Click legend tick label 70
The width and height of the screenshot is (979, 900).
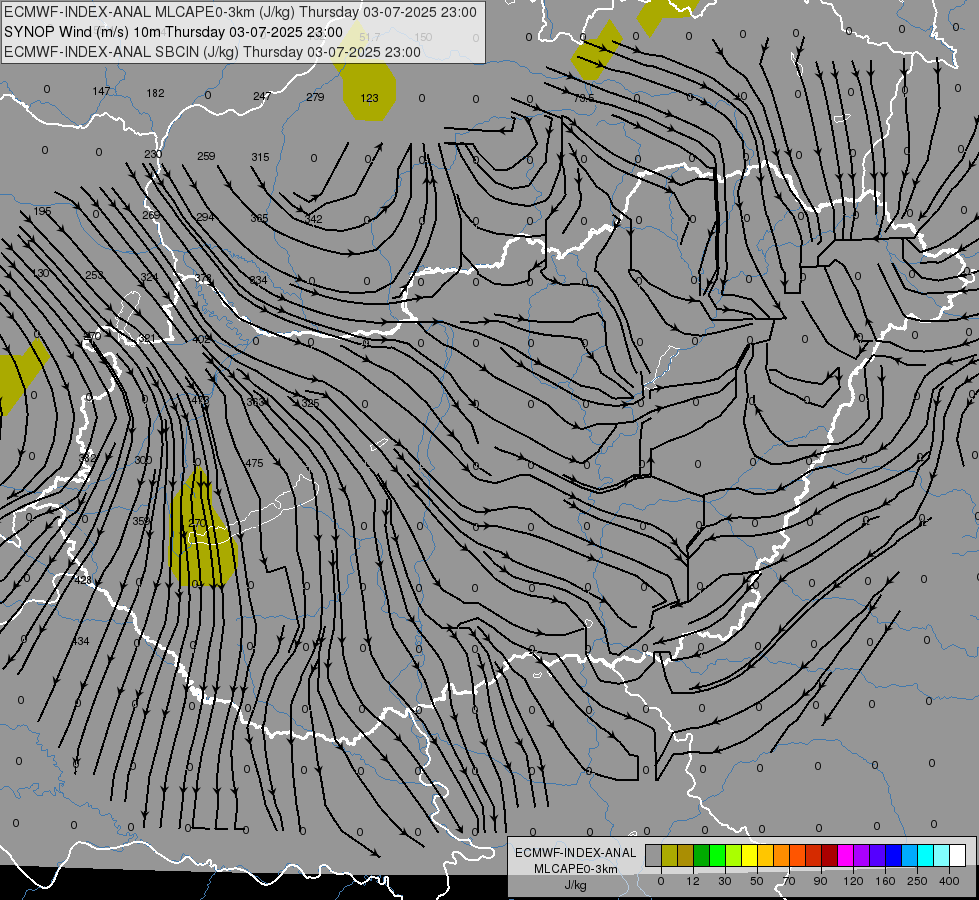pyautogui.click(x=789, y=881)
